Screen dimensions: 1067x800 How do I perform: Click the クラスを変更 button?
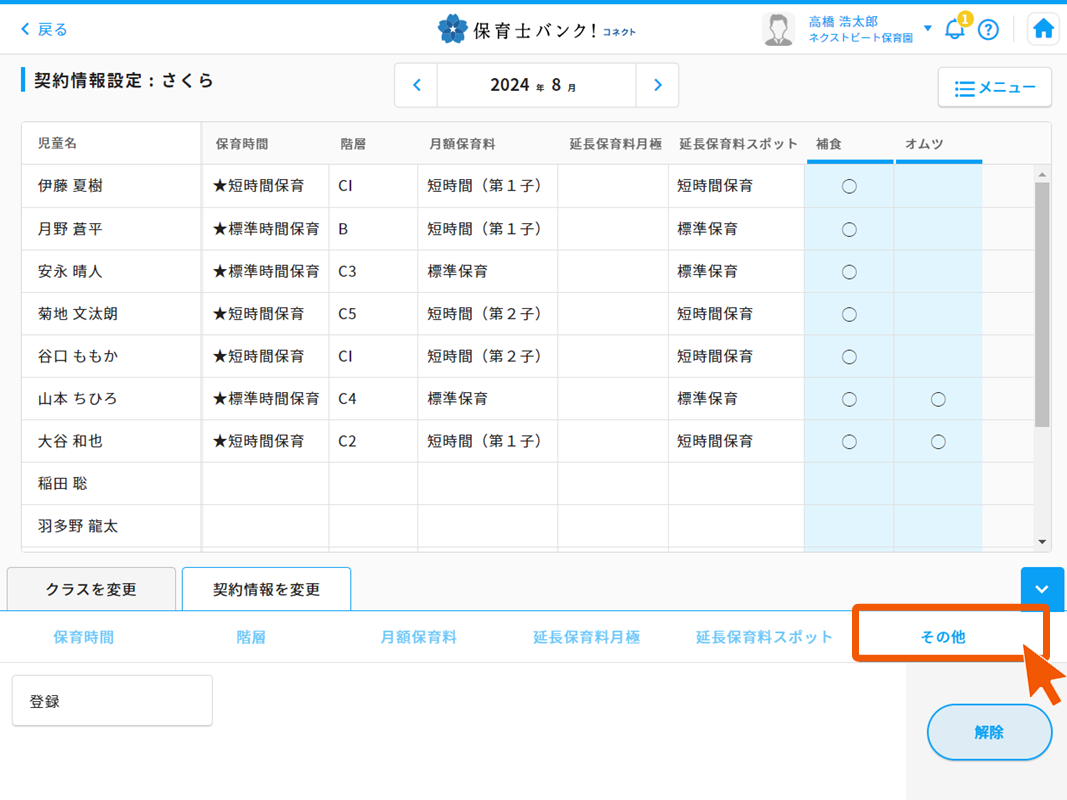pyautogui.click(x=91, y=589)
